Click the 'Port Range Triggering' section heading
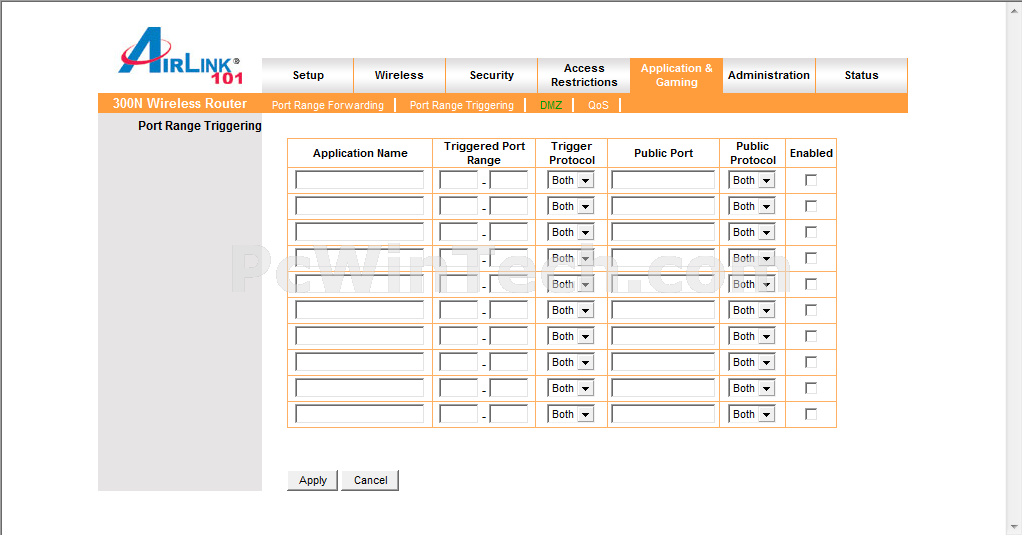Viewport: 1022px width, 535px height. 199,126
